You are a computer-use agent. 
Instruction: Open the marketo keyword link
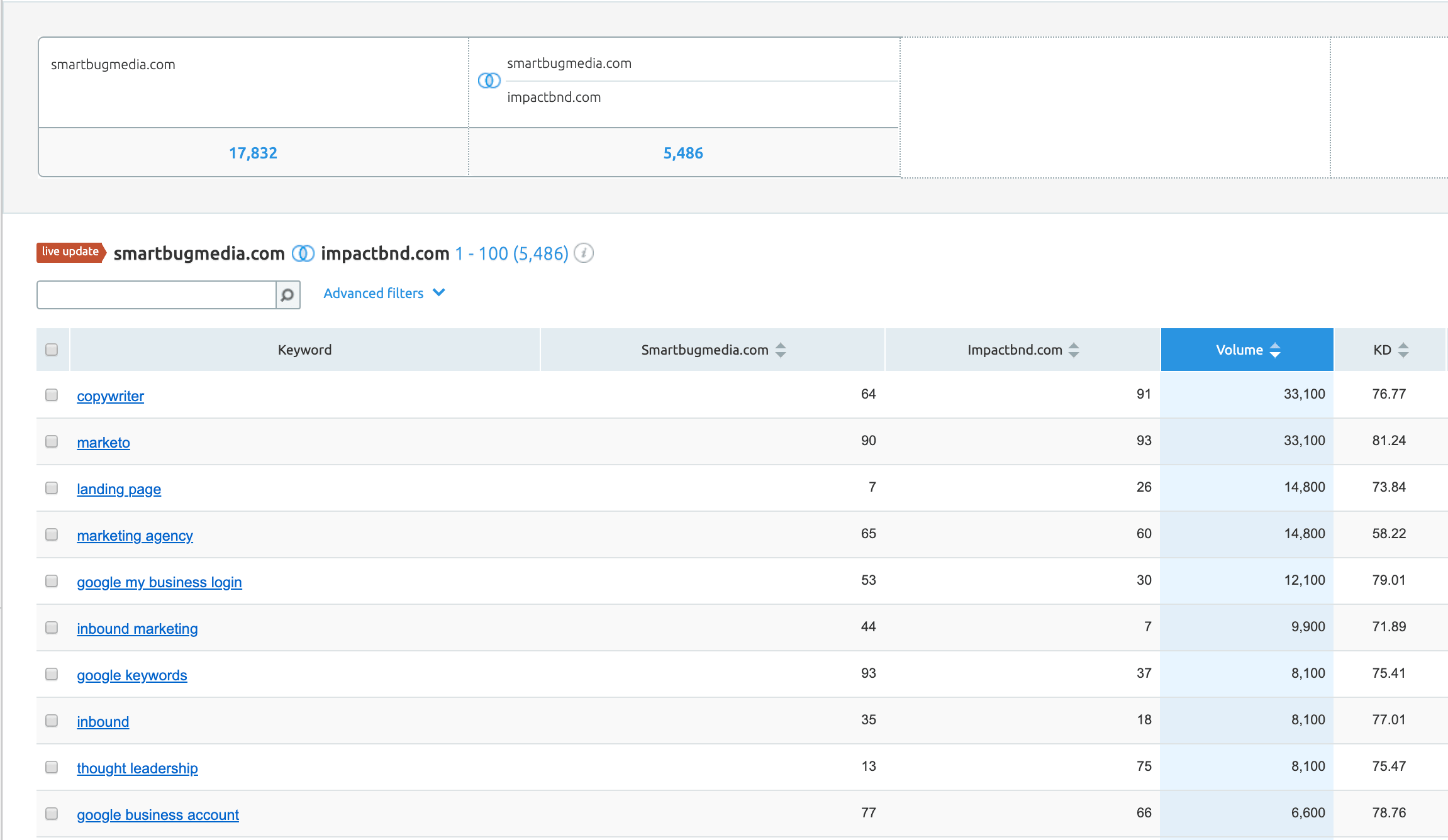[x=104, y=443]
